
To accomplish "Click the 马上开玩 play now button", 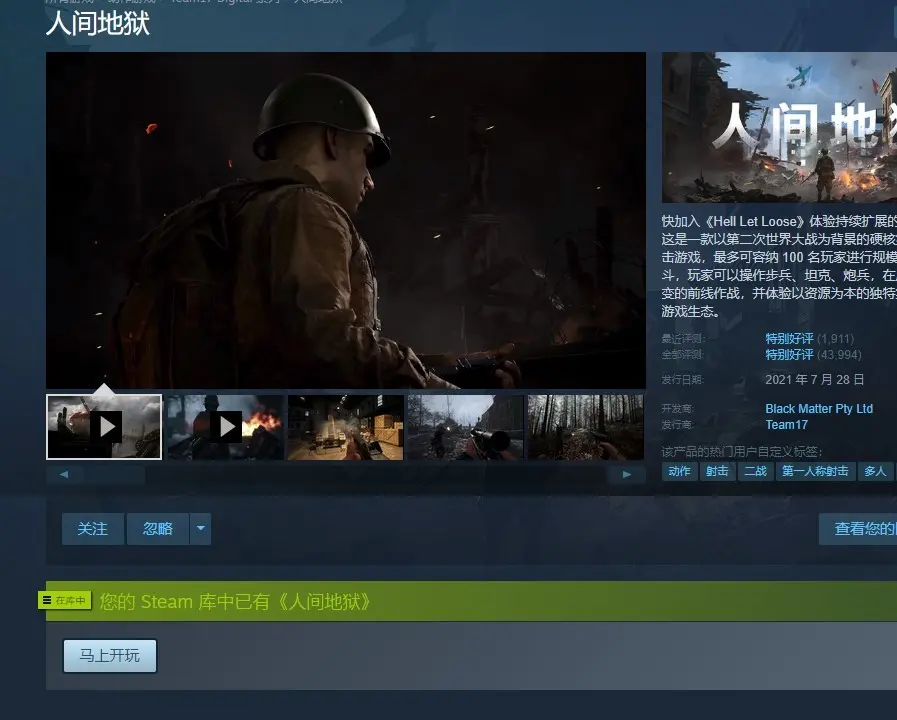I will pos(109,655).
